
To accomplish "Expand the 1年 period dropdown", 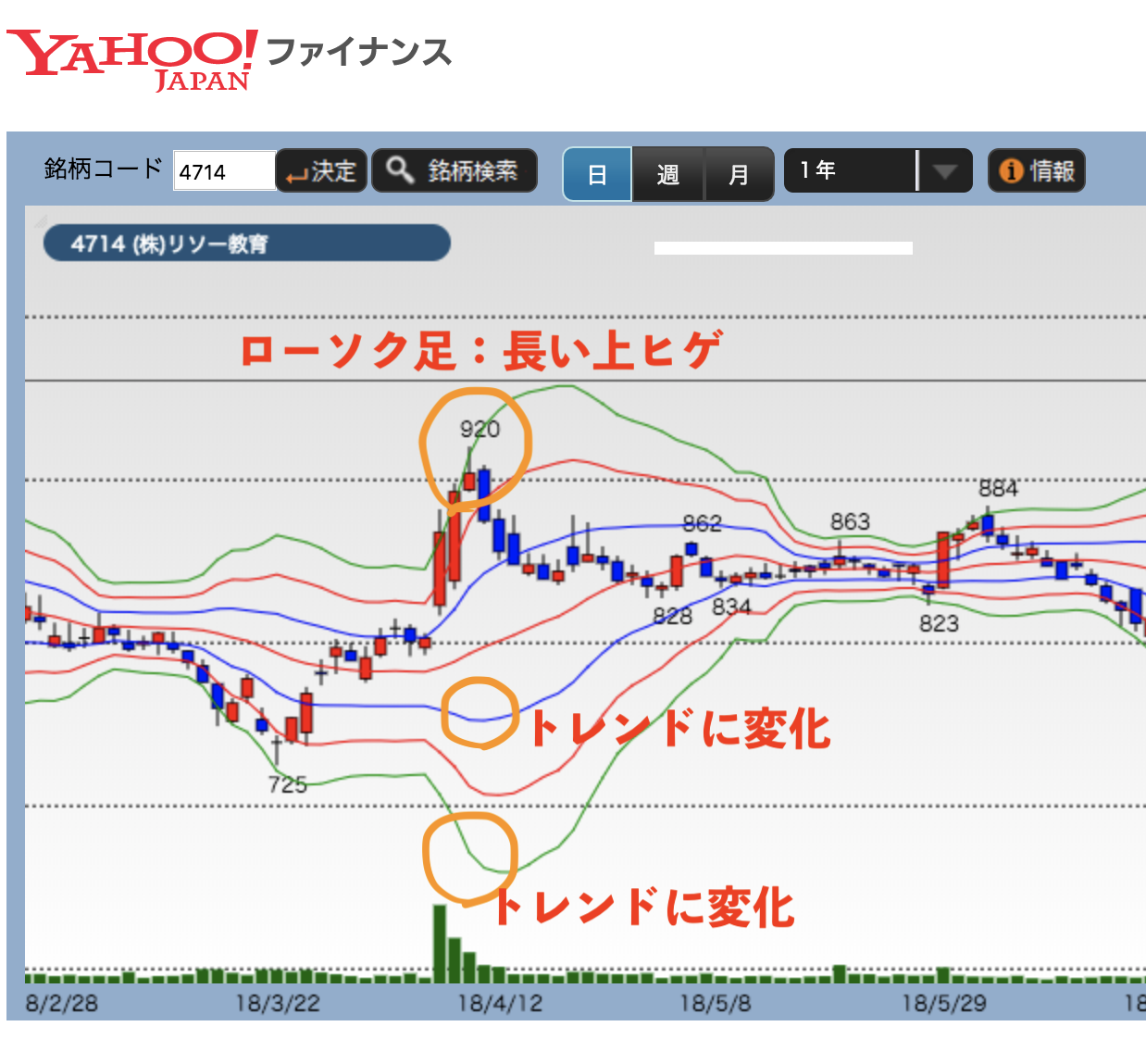I will tap(878, 170).
